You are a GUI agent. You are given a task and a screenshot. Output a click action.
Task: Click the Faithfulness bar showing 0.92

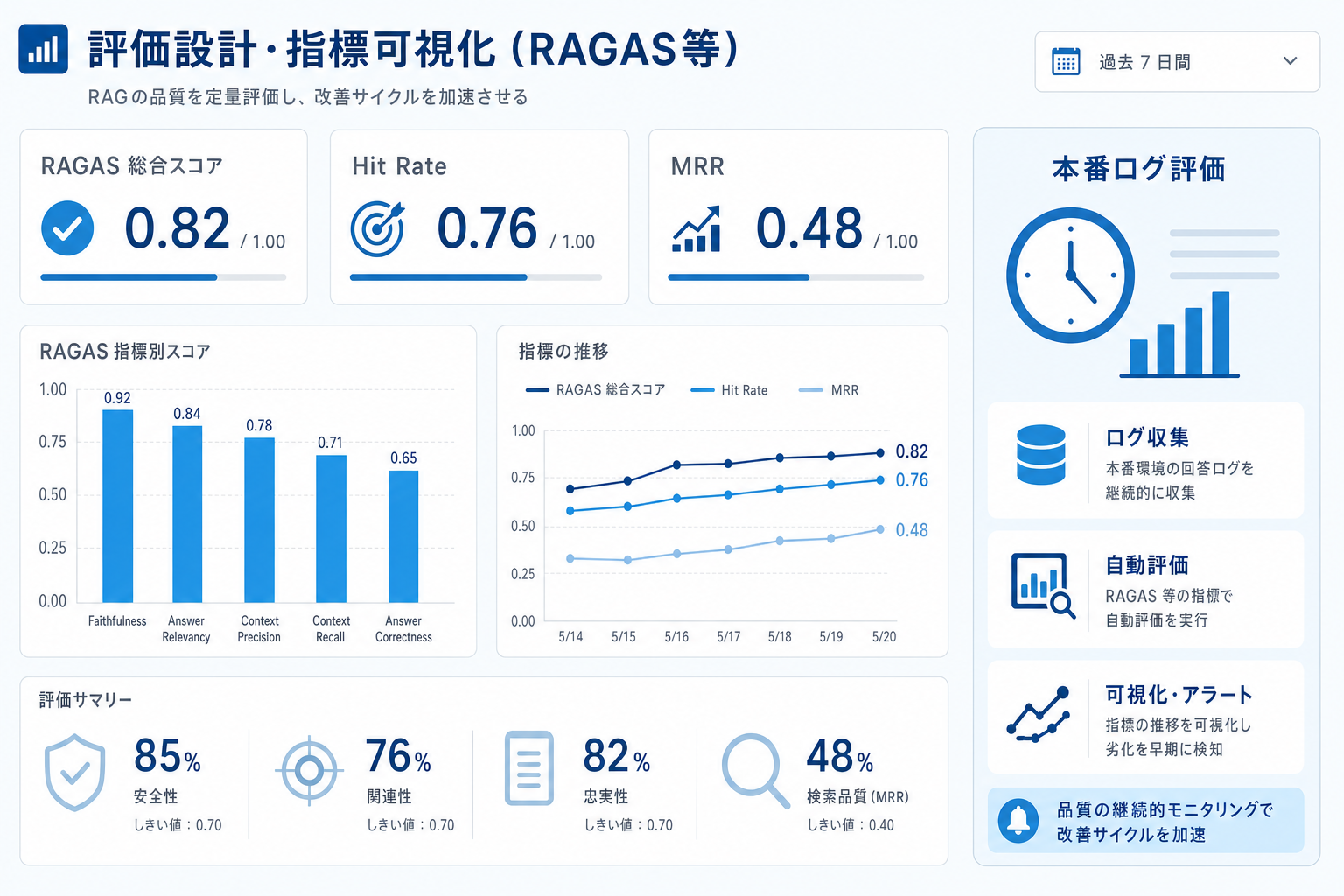[117, 506]
